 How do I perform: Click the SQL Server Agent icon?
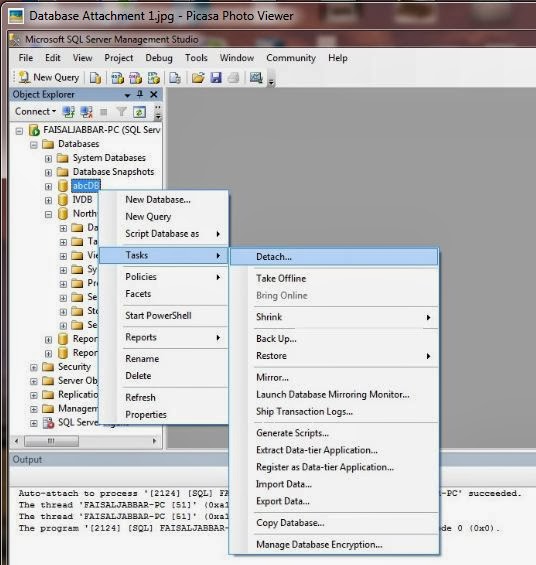coord(48,422)
